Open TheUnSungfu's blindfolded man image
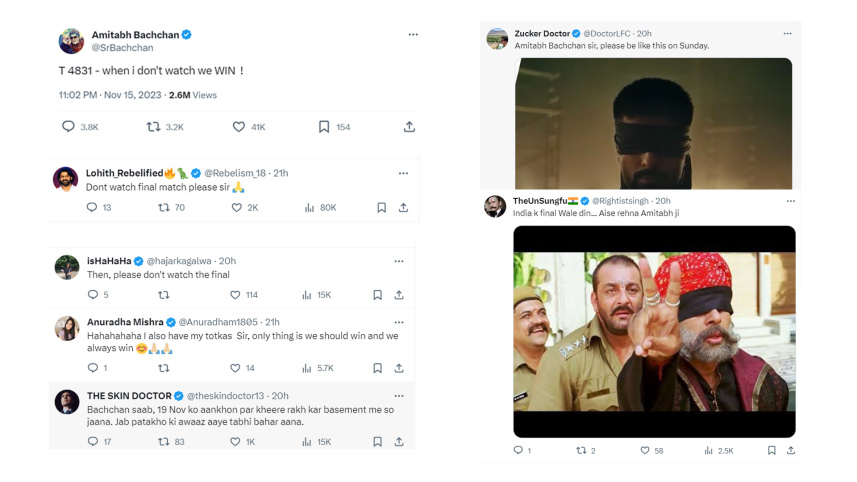This screenshot has height=482, width=857. (654, 331)
